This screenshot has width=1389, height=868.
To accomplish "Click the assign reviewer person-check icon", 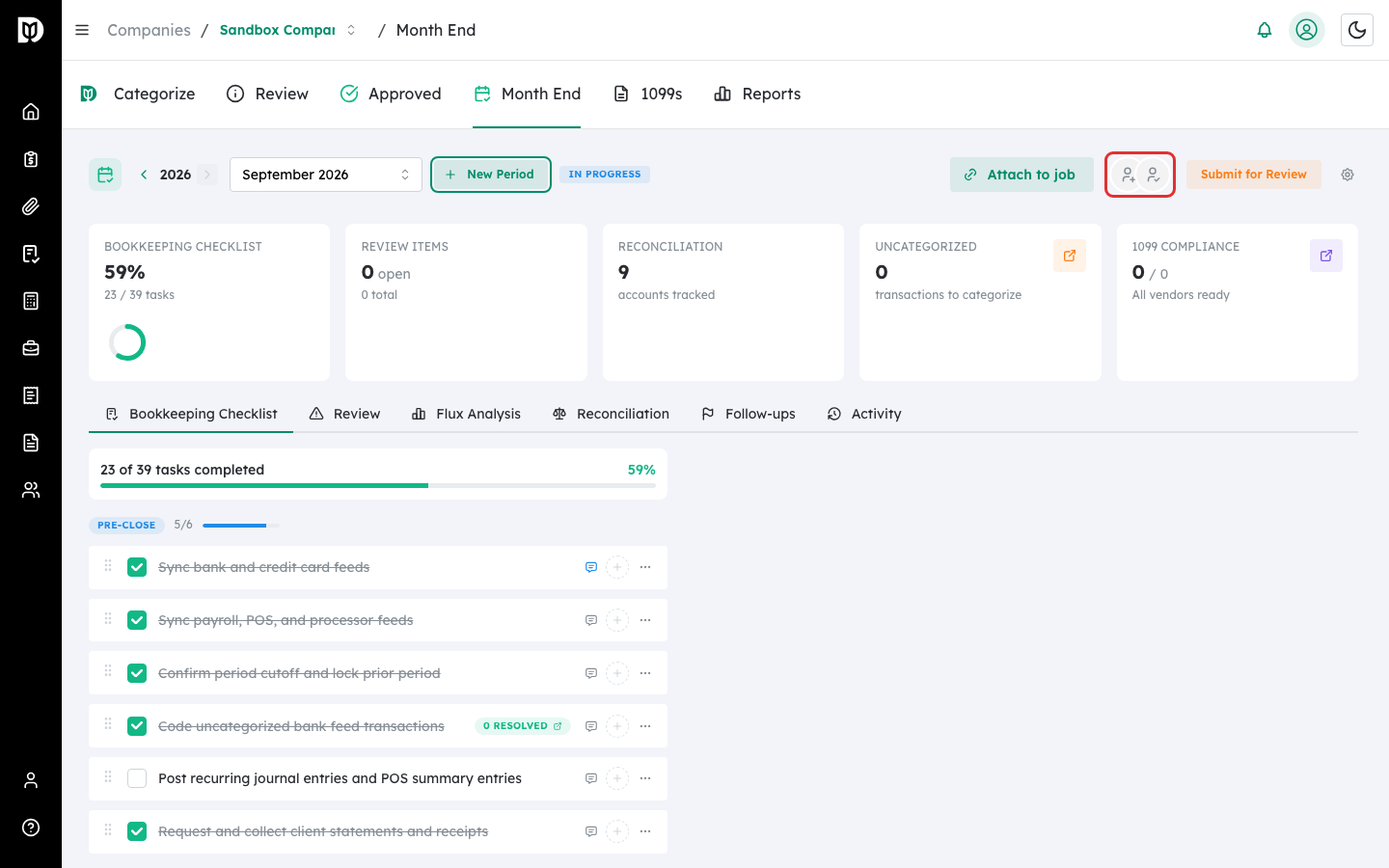I will [1153, 175].
